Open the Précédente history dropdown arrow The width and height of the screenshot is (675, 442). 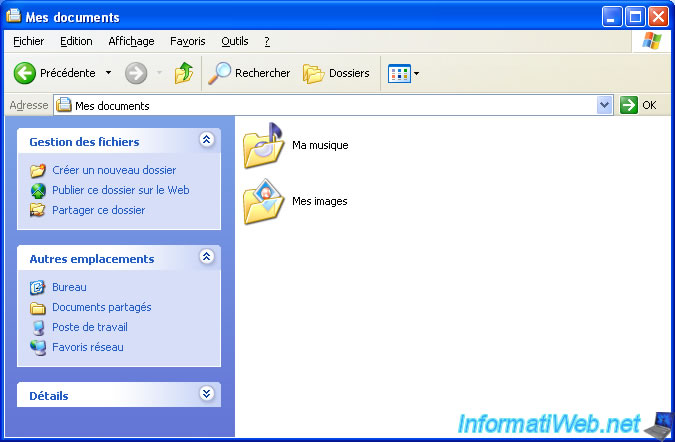tap(108, 73)
